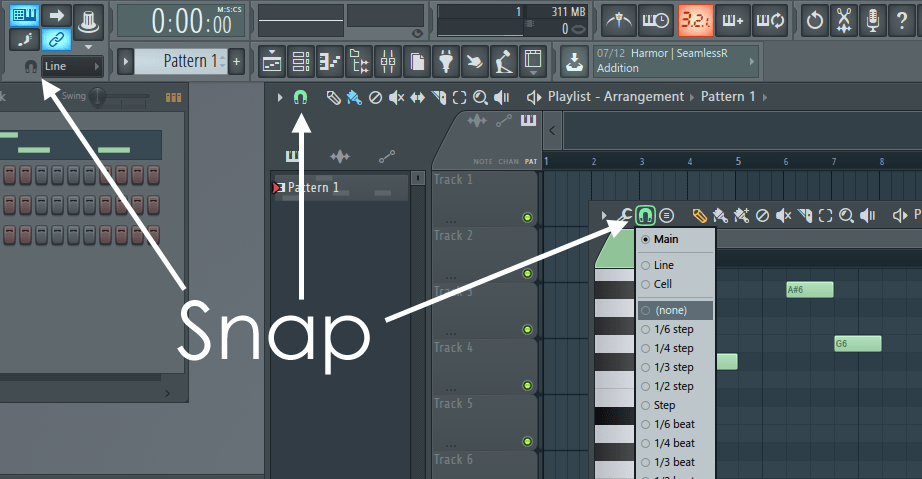Mute Track 1 via green LED
The width and height of the screenshot is (922, 479).
pyautogui.click(x=527, y=217)
